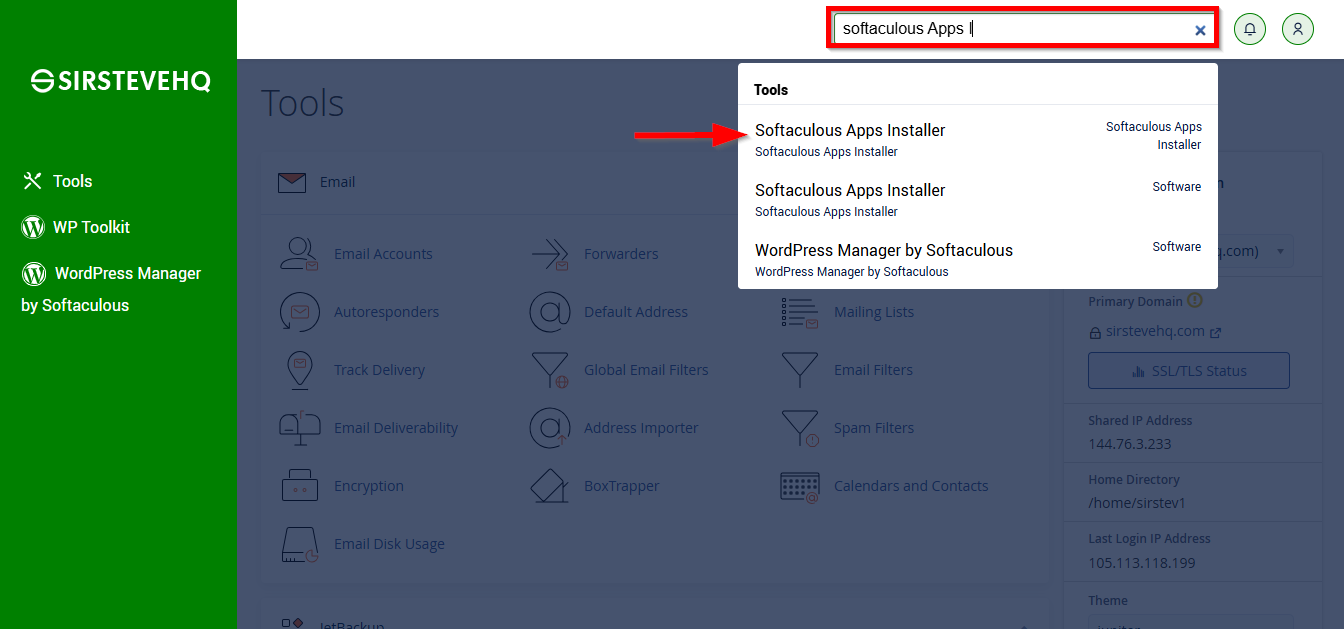This screenshot has width=1344, height=629.
Task: Select the shared IP 144.76.3.233
Action: pyautogui.click(x=1130, y=444)
